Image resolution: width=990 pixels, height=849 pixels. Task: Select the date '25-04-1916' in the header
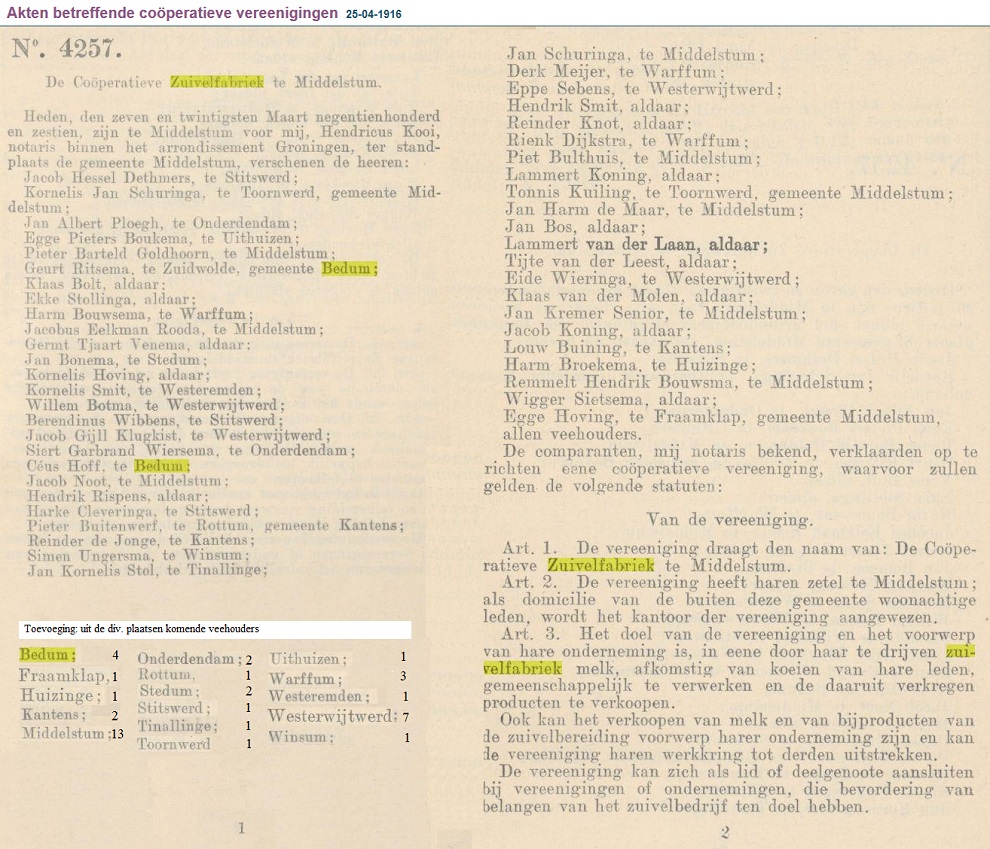click(374, 14)
